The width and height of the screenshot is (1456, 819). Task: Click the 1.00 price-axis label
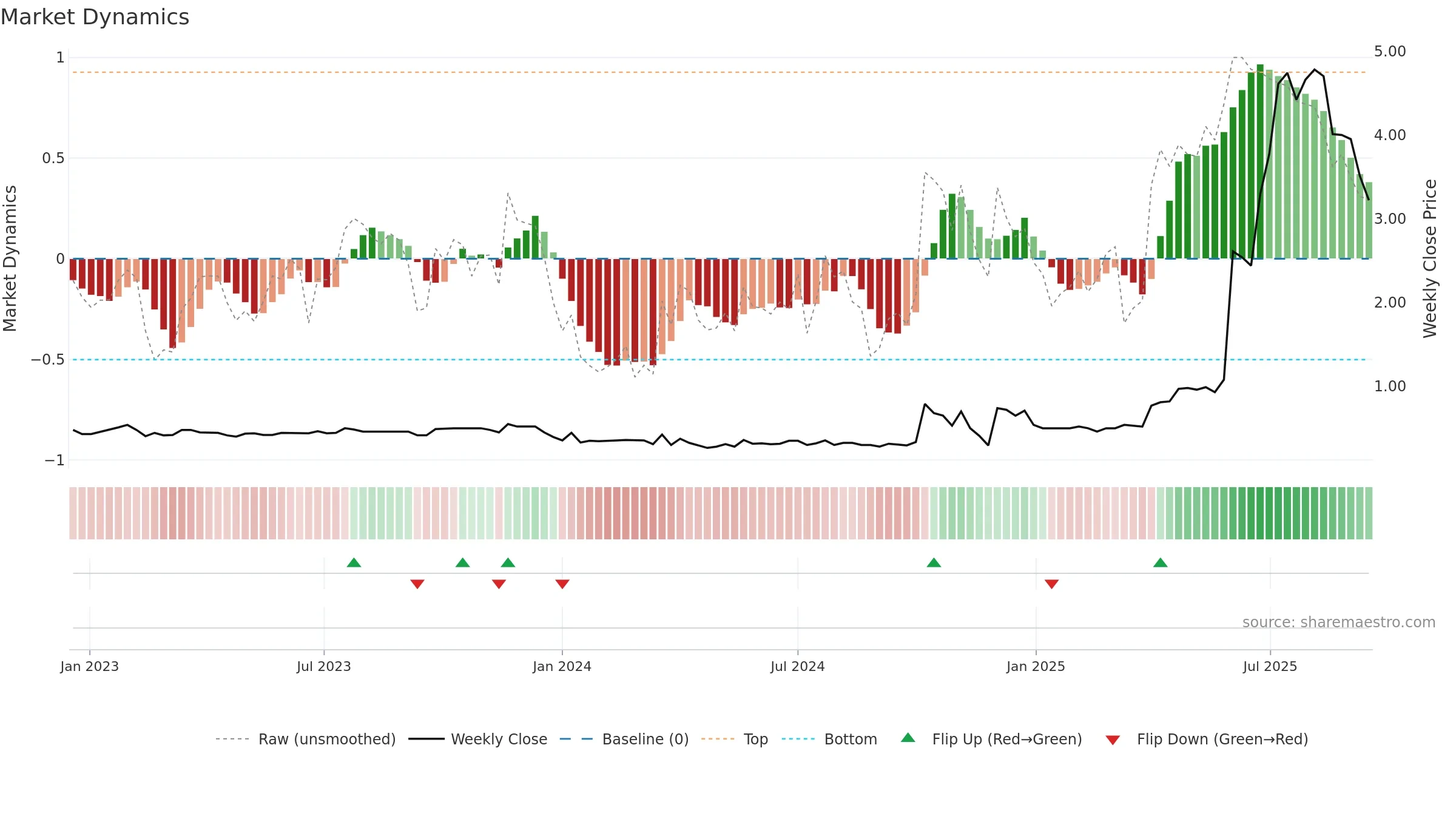1390,386
